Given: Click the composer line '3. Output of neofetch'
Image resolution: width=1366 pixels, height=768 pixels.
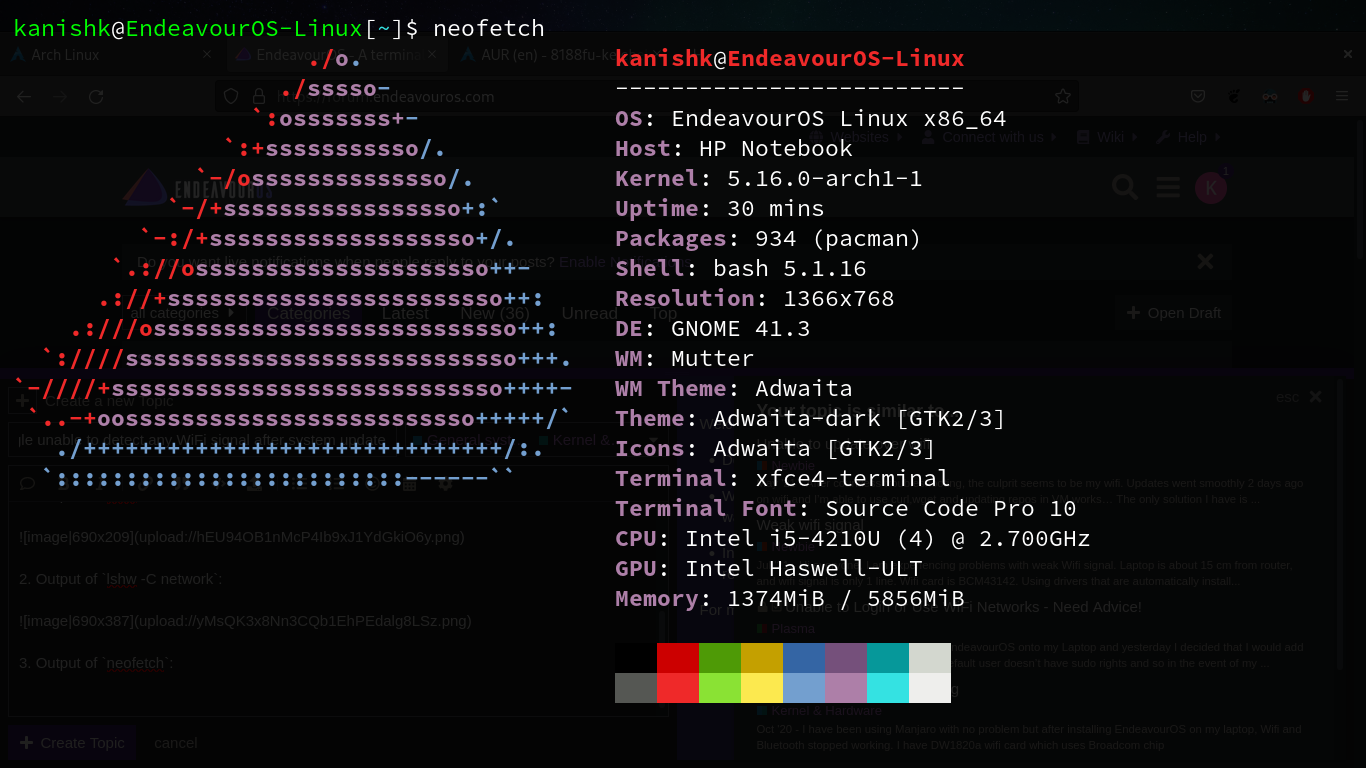Looking at the screenshot, I should pos(96,663).
